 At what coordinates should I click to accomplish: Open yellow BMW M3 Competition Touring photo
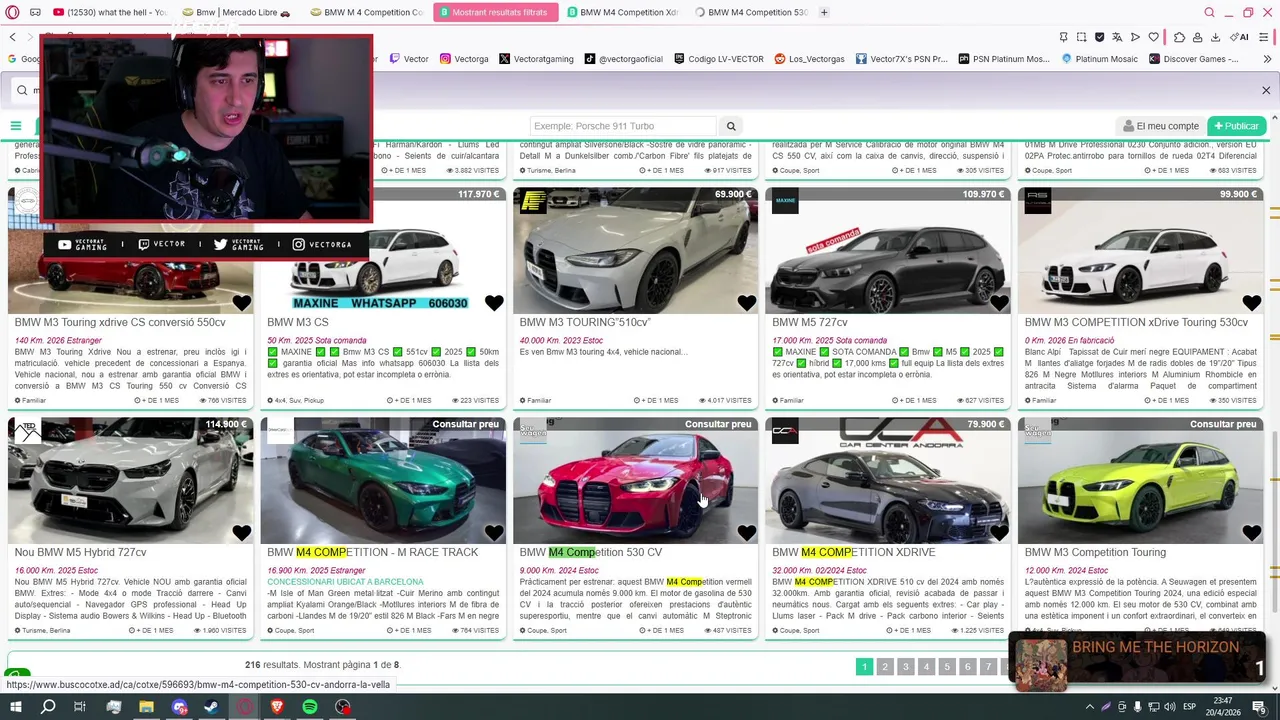(x=1140, y=481)
